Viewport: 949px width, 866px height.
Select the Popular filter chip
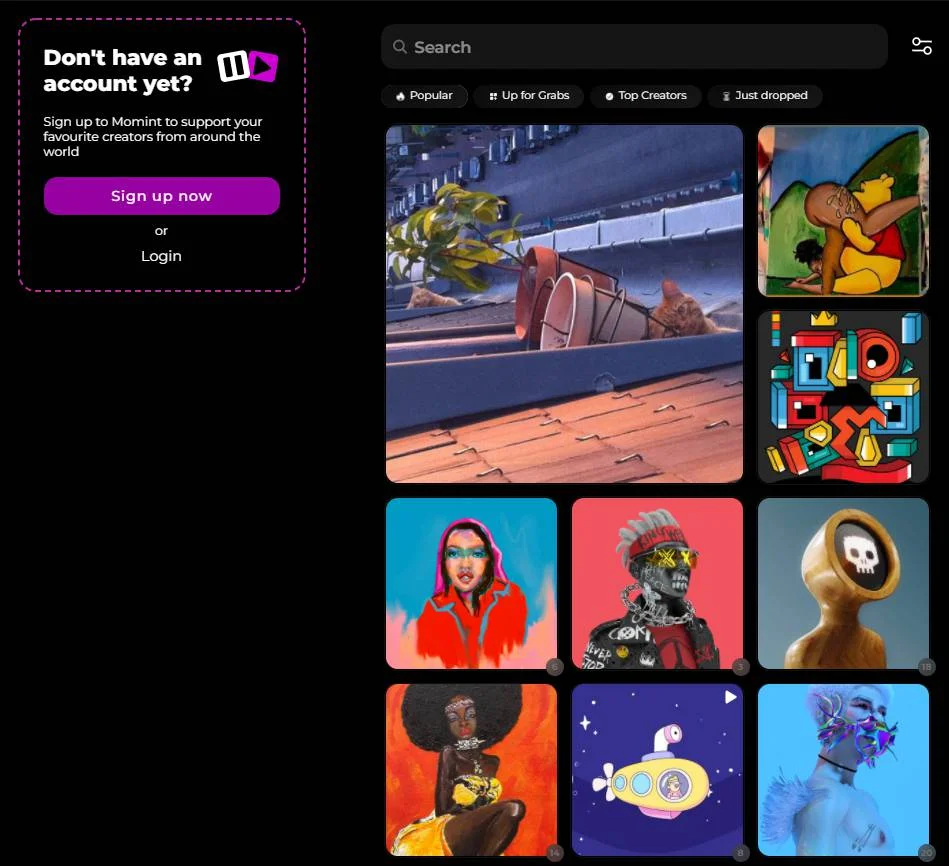tap(424, 96)
